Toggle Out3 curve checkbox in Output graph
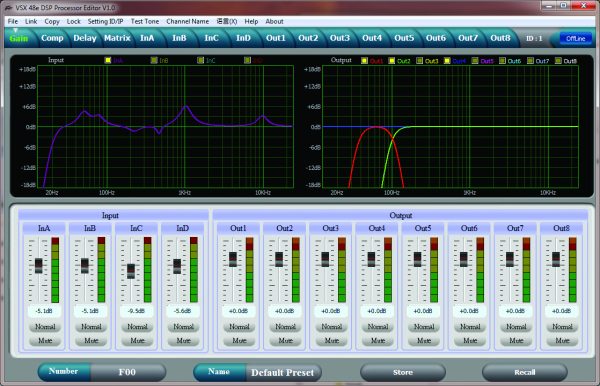Screen dimensions: 600x386 pyautogui.click(x=419, y=60)
